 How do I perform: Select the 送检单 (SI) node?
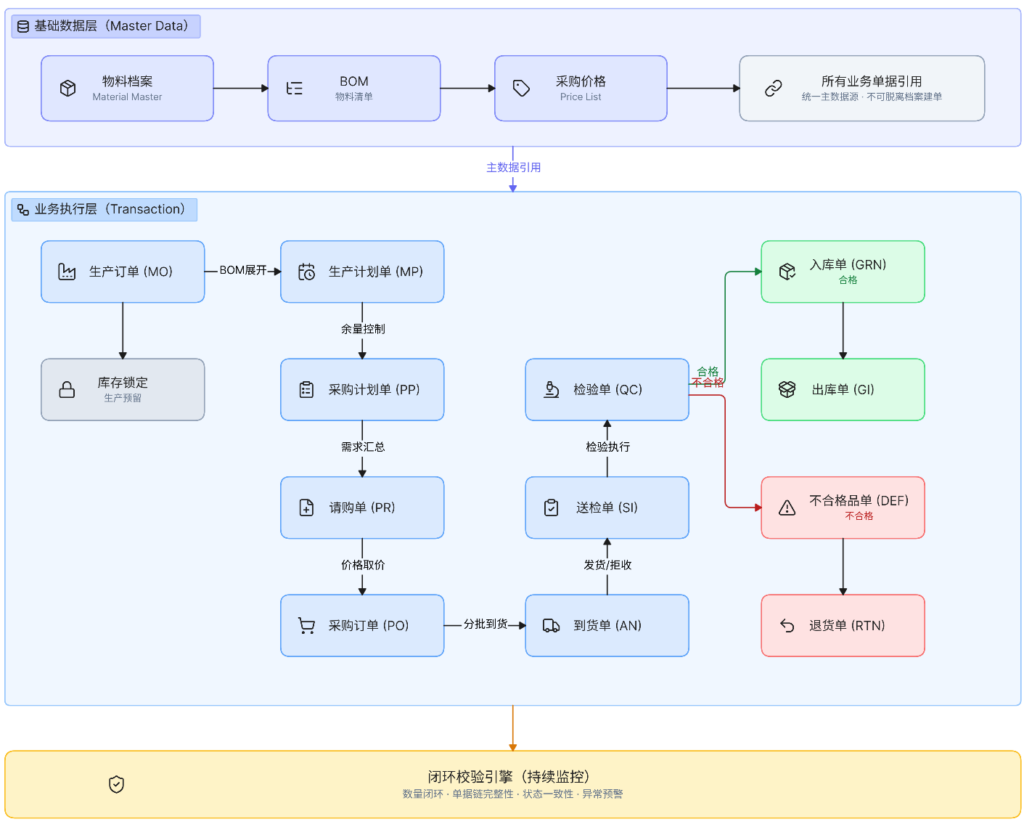click(x=607, y=508)
